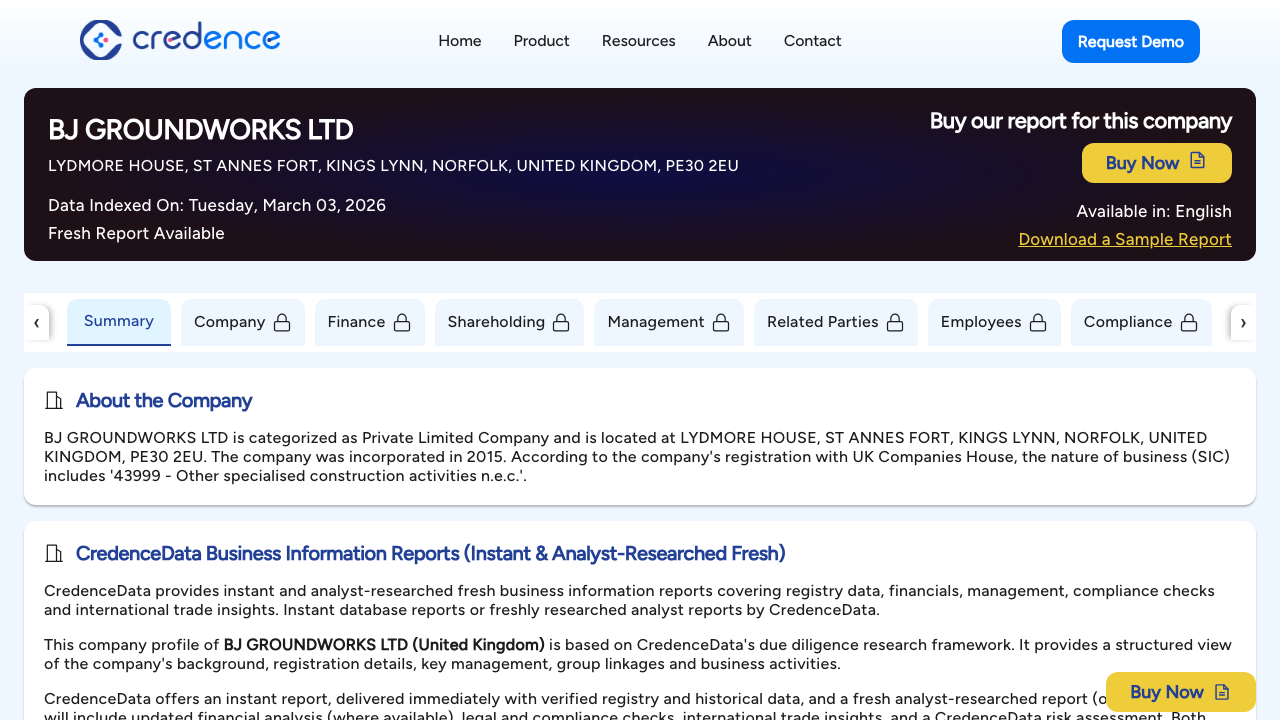Click the lock icon on the Related Parties tab

point(897,322)
